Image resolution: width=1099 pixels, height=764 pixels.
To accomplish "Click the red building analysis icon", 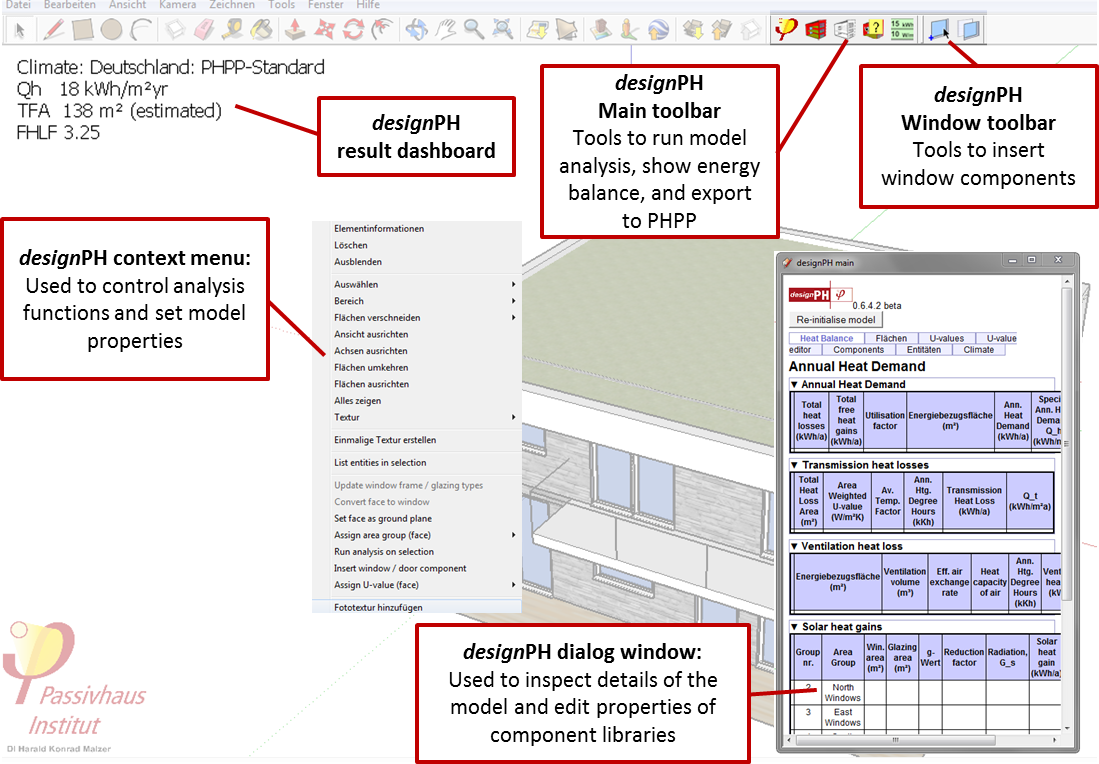I will [x=816, y=29].
